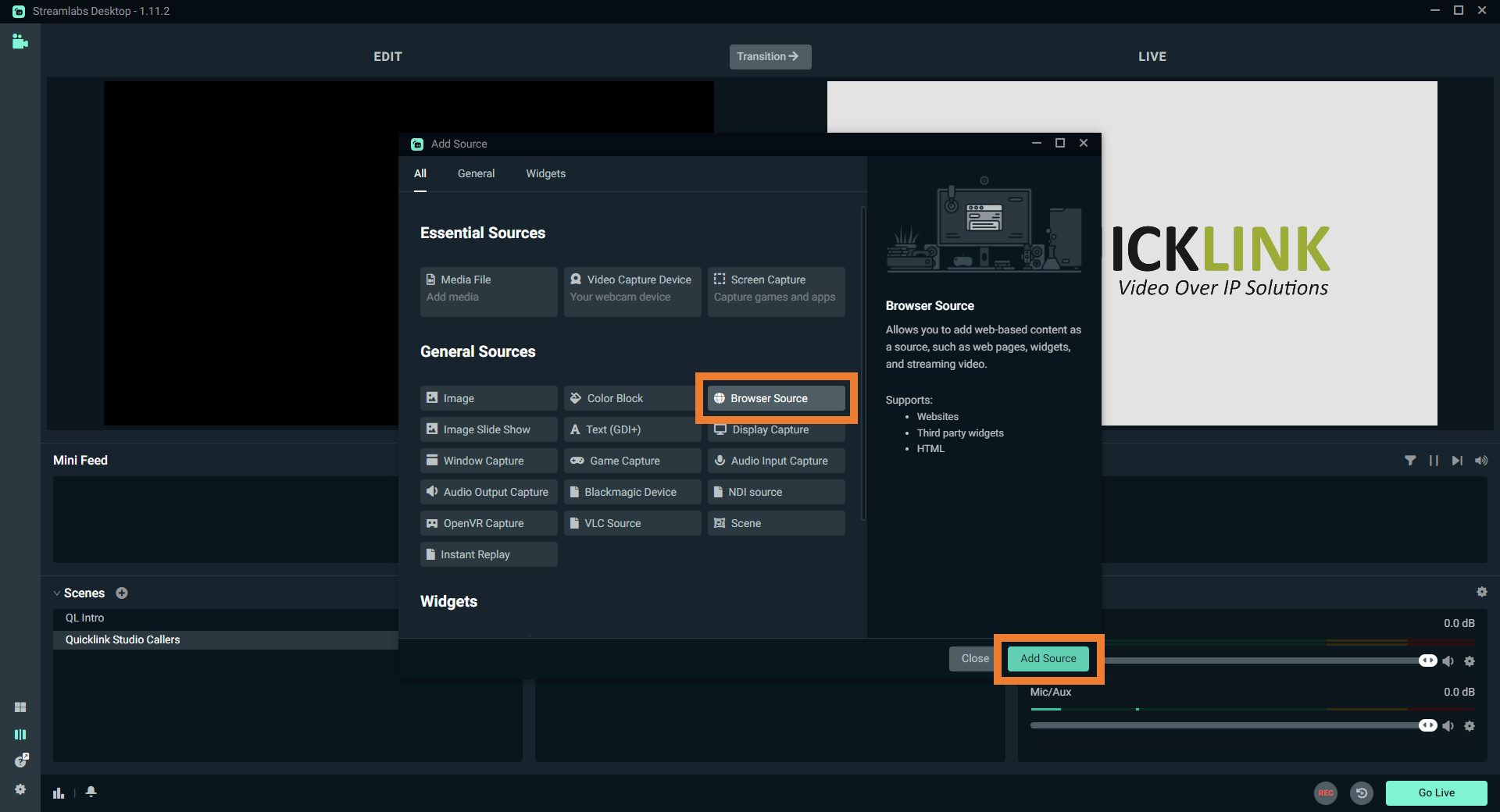Choose the Screen Capture source
The height and width of the screenshot is (812, 1500).
777,291
